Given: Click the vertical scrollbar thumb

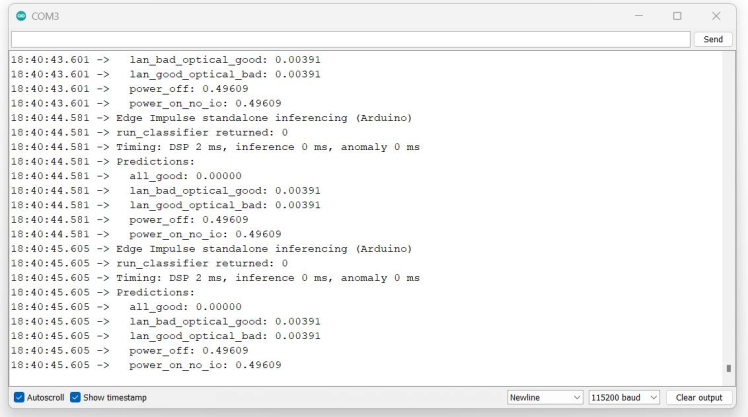Looking at the screenshot, I should tap(728, 368).
